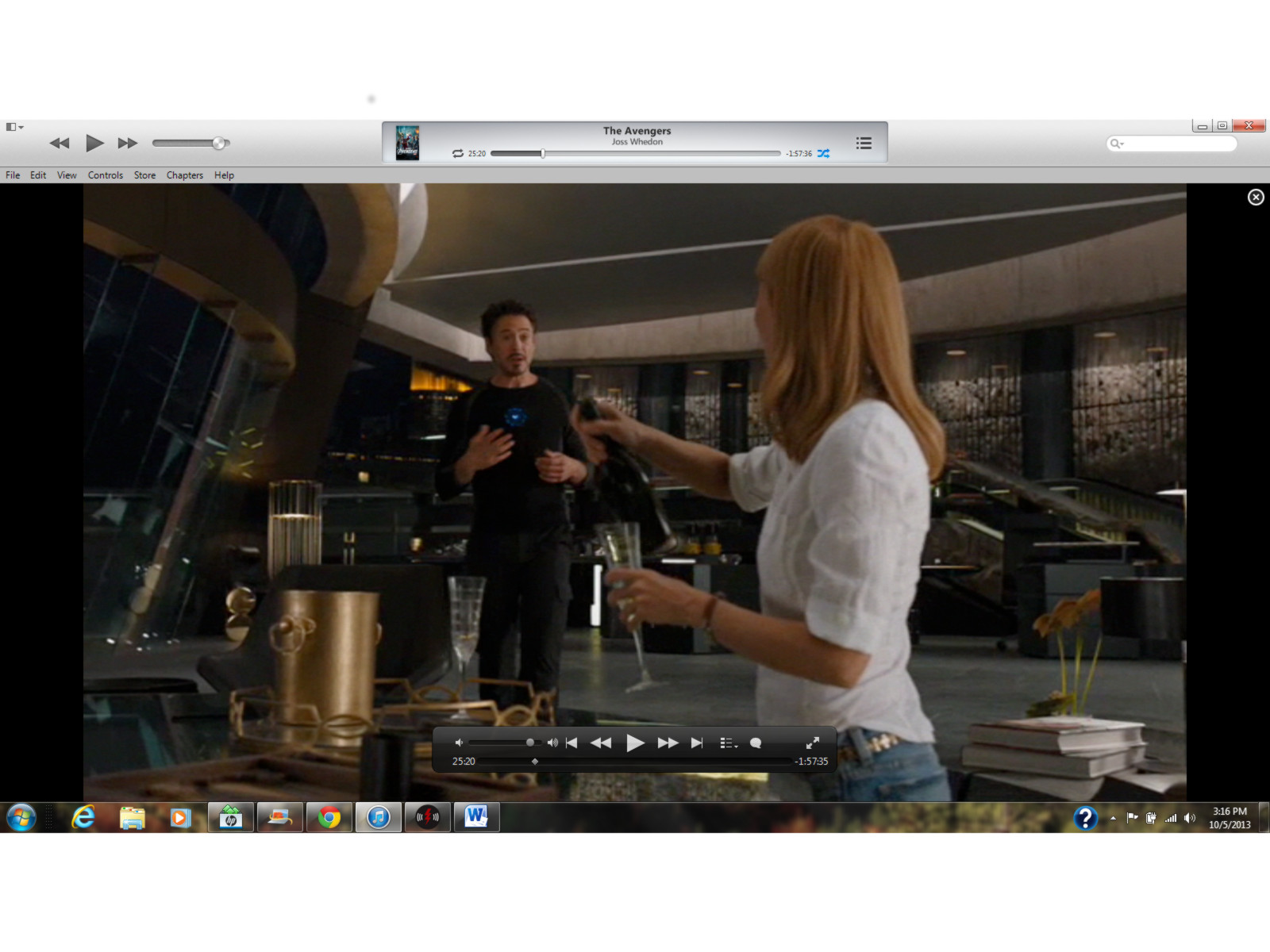Close the video with the circled X
This screenshot has height=952, width=1270.
click(x=1256, y=197)
